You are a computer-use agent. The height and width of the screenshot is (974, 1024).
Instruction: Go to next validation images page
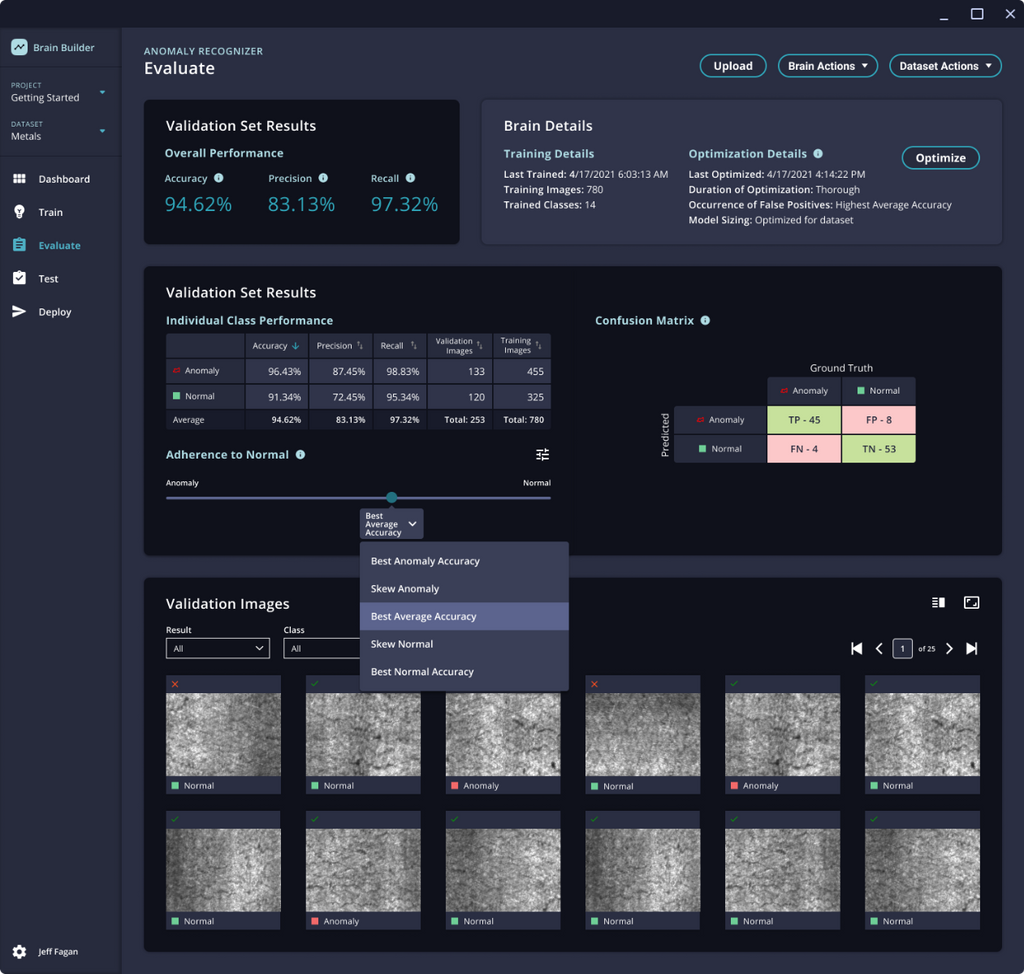949,649
